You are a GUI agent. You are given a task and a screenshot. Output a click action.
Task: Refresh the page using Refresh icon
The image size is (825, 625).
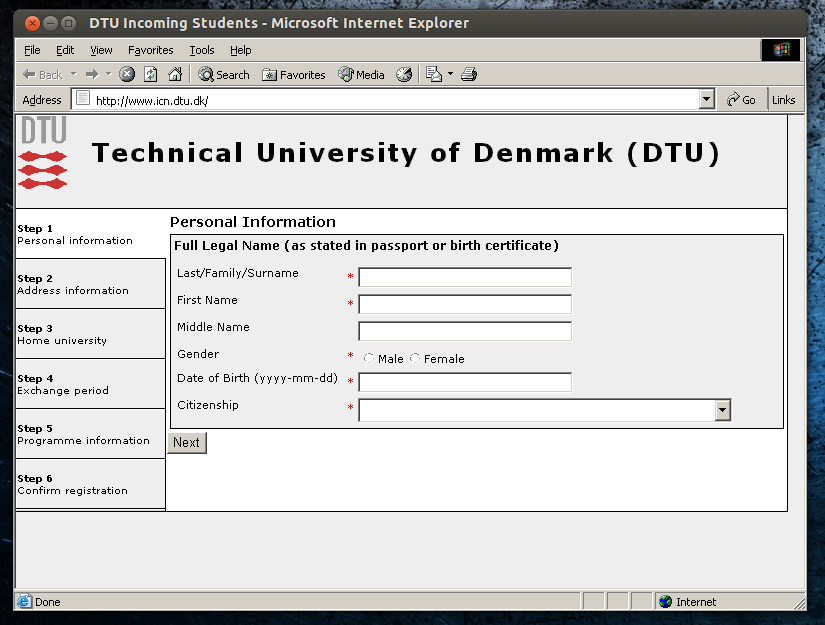[x=150, y=75]
